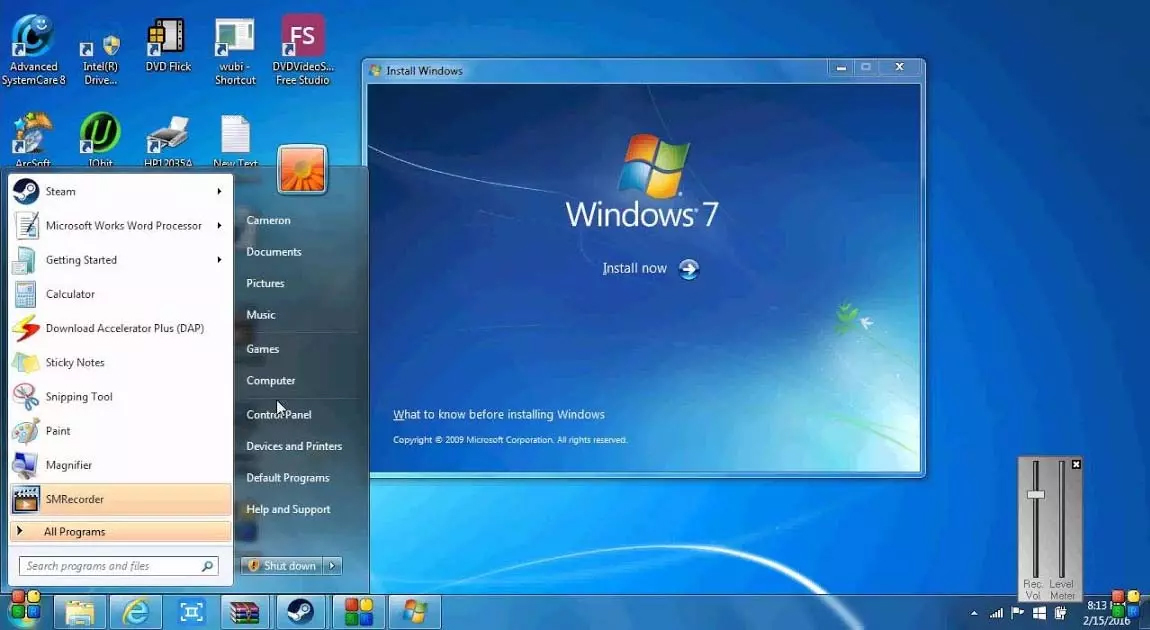The height and width of the screenshot is (630, 1150).
Task: Click the Rec. Vol slider handle
Action: 1036,495
